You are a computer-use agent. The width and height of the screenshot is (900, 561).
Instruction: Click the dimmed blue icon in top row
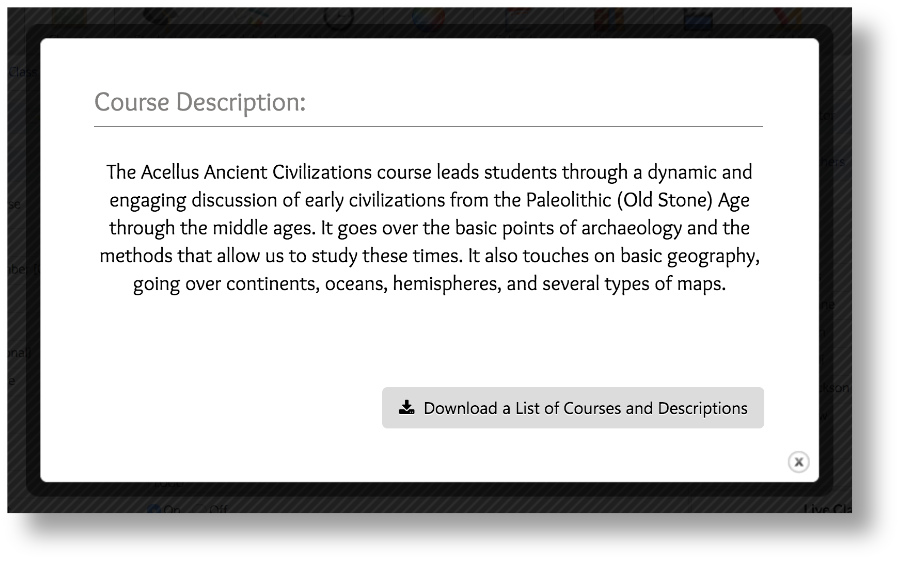click(697, 18)
